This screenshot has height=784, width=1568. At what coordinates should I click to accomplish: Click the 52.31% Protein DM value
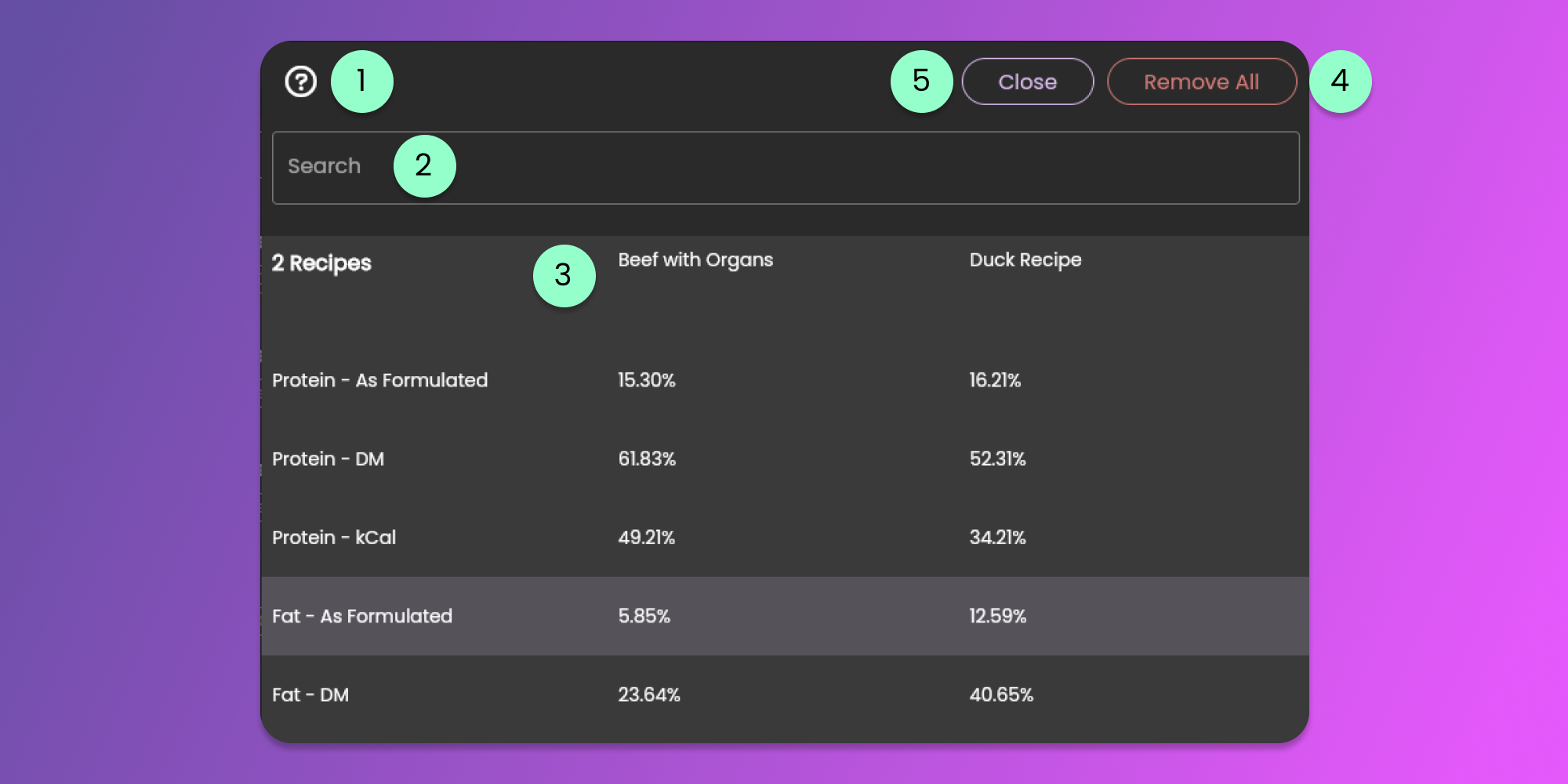997,459
